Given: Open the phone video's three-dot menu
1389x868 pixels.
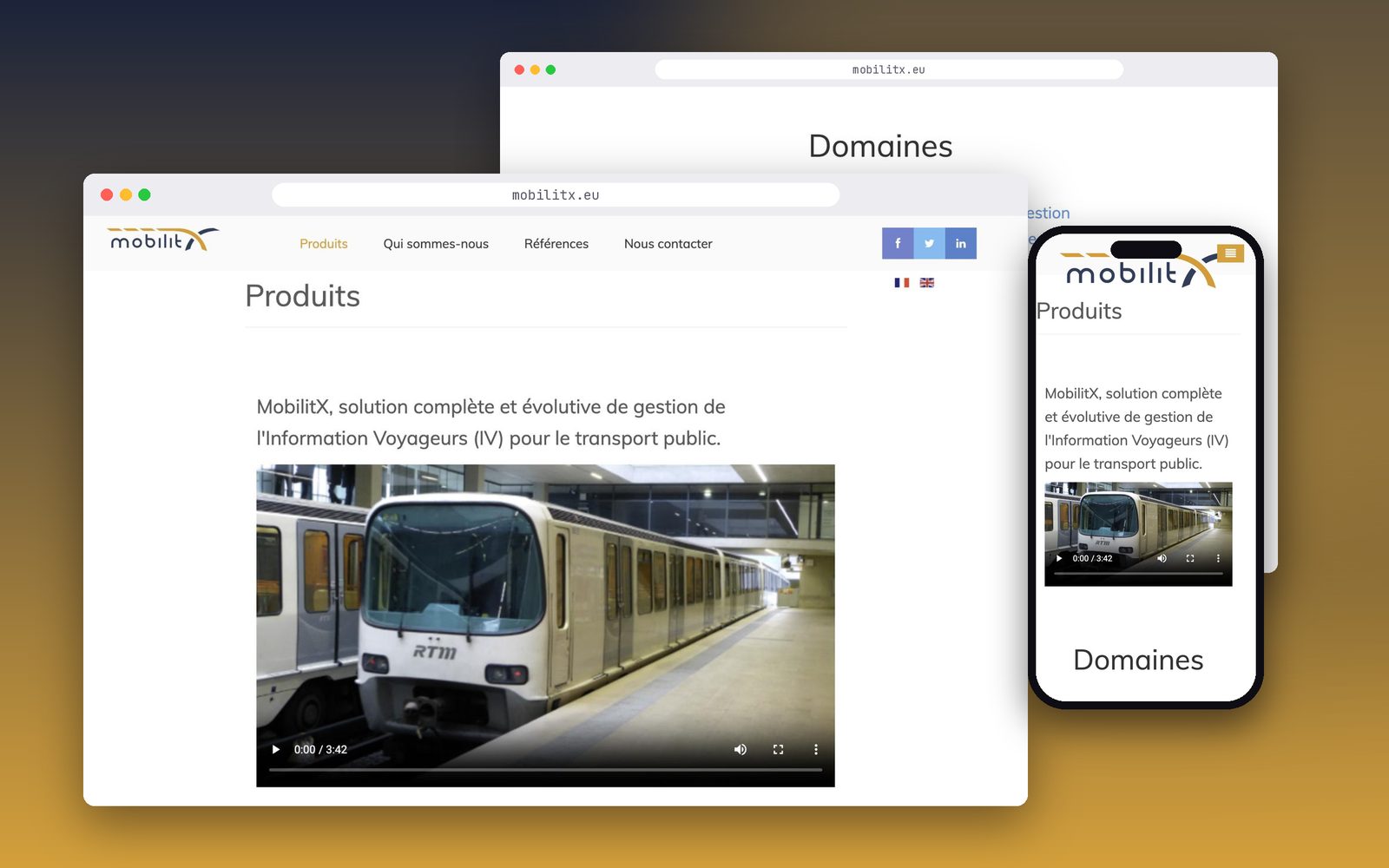Looking at the screenshot, I should point(1218,558).
